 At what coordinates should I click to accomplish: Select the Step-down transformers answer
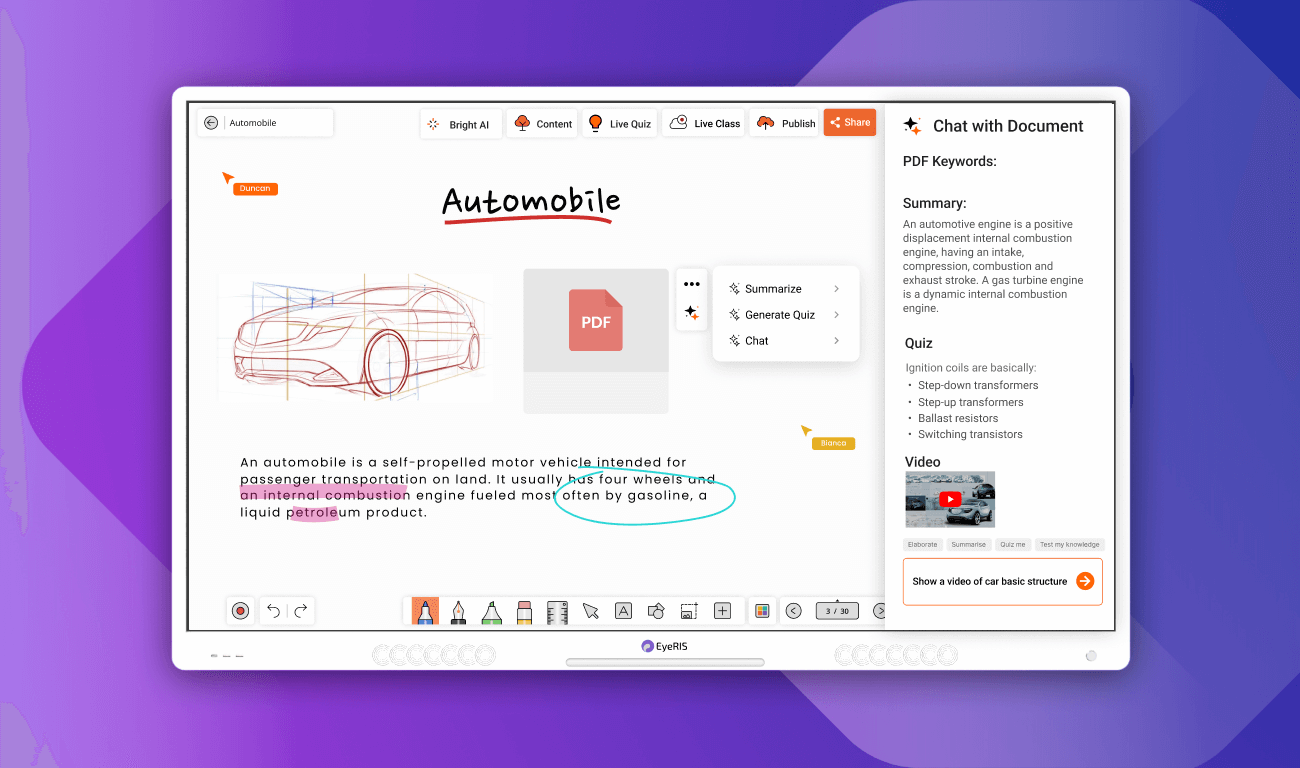(978, 385)
